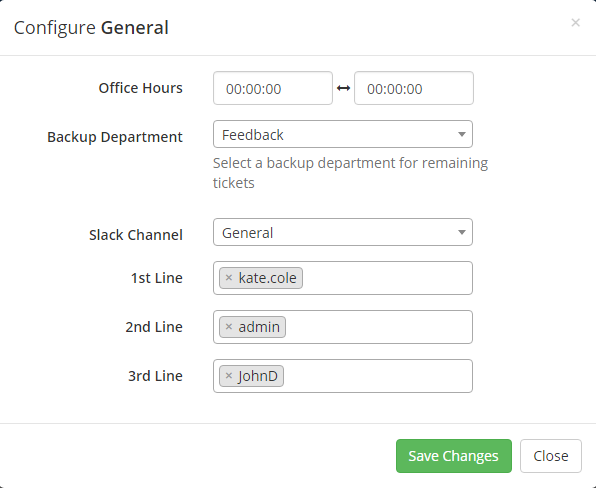Viewport: 596px width, 488px height.
Task: Click the Close button in footer
Action: (551, 456)
